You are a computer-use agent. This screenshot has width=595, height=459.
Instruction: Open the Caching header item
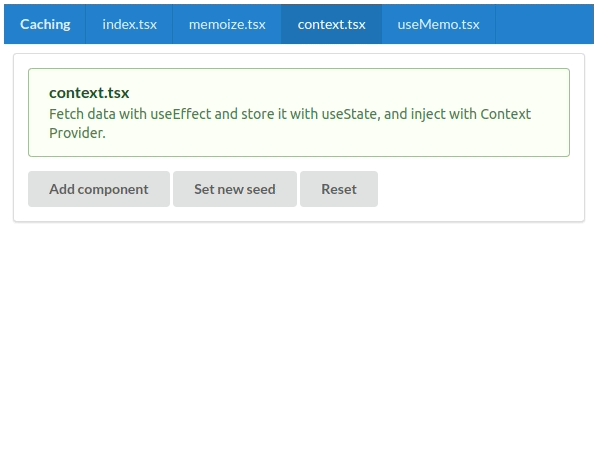[45, 24]
